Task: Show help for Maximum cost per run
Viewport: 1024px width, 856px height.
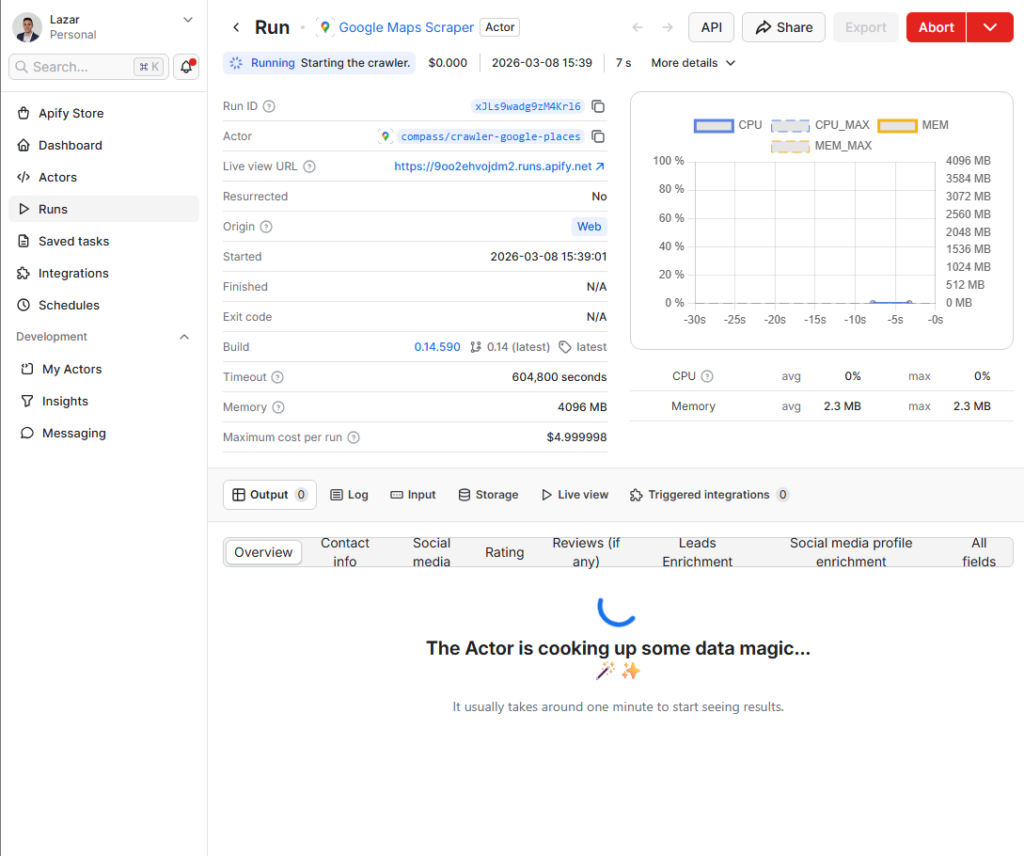Action: 353,437
